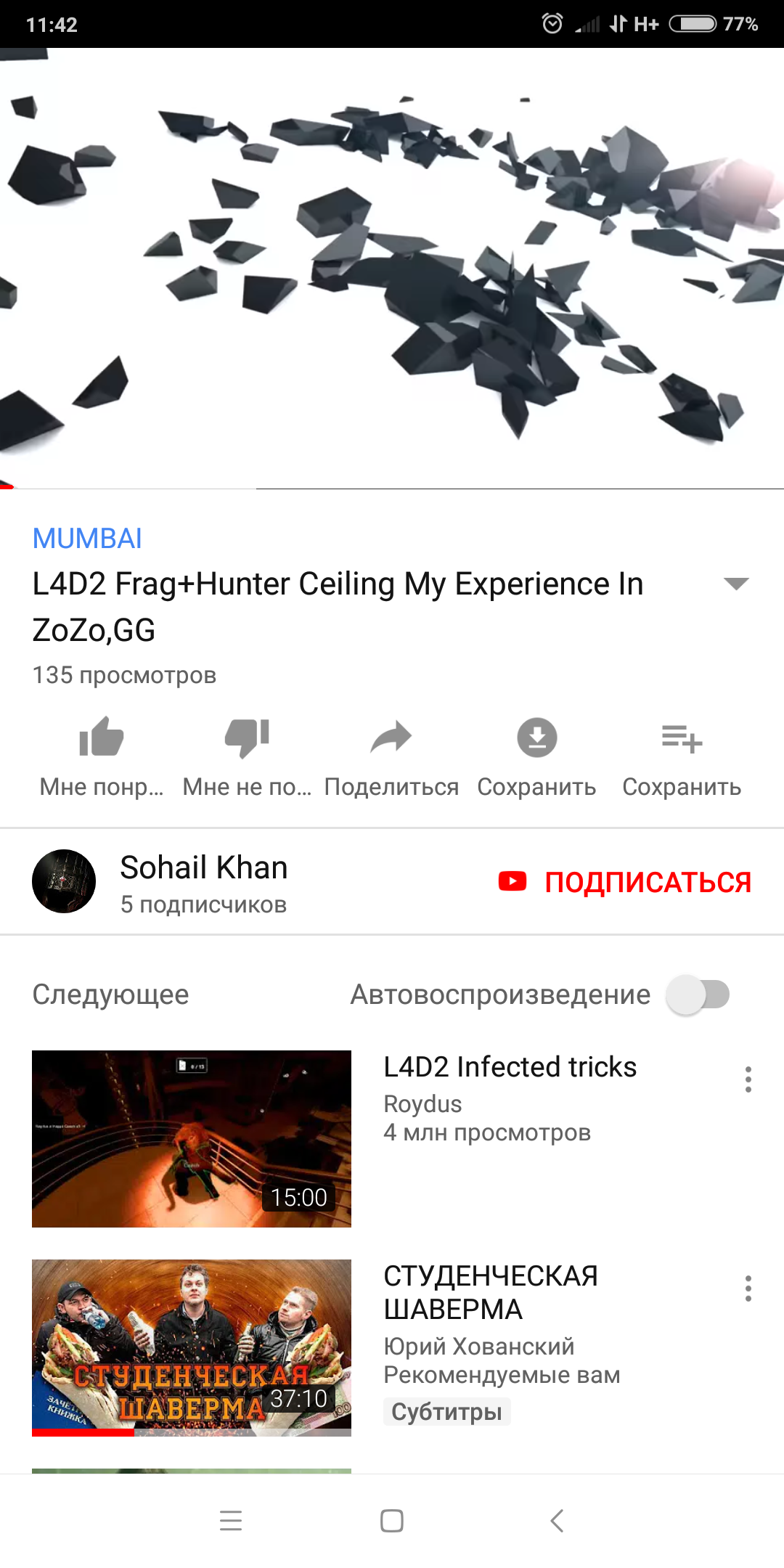Screen dimensions: 784x1568
Task: Tap the video player area
Action: coord(392,269)
